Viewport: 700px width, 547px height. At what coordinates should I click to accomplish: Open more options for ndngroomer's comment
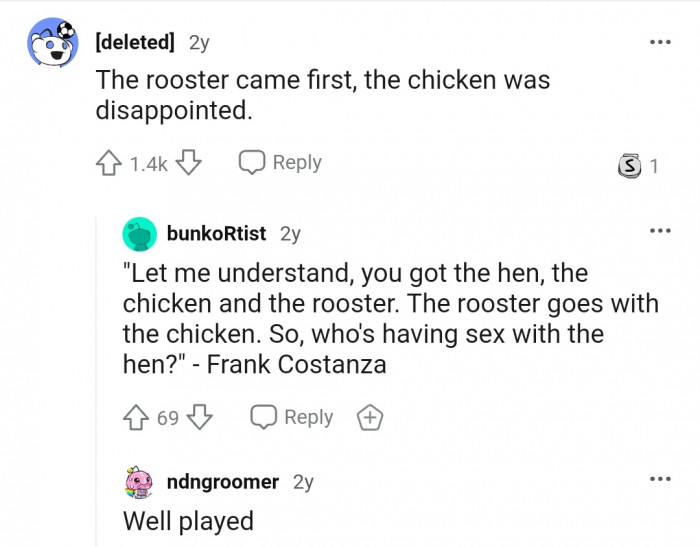pyautogui.click(x=658, y=480)
